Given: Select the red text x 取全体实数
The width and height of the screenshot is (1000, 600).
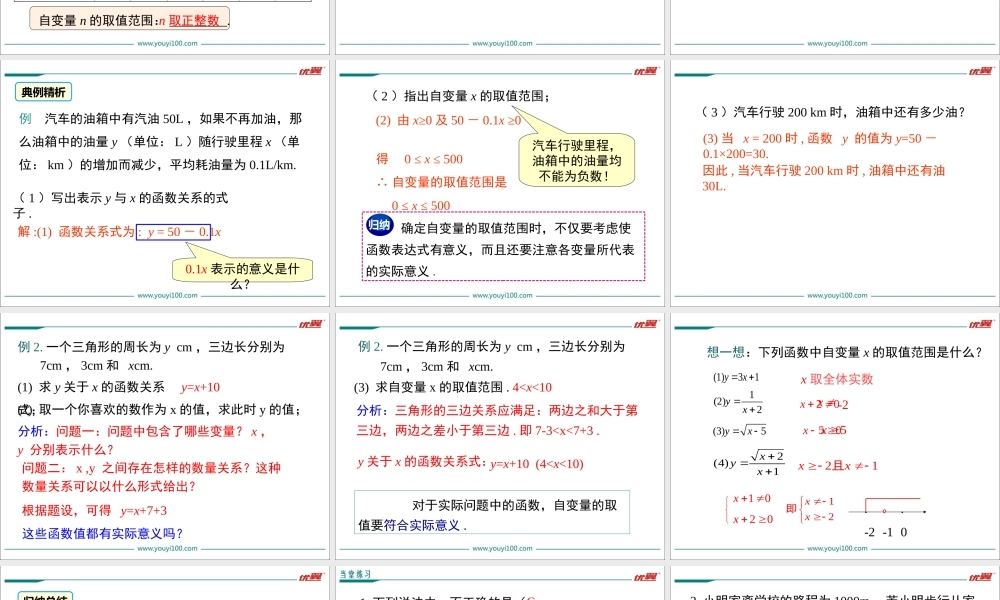Looking at the screenshot, I should [836, 379].
